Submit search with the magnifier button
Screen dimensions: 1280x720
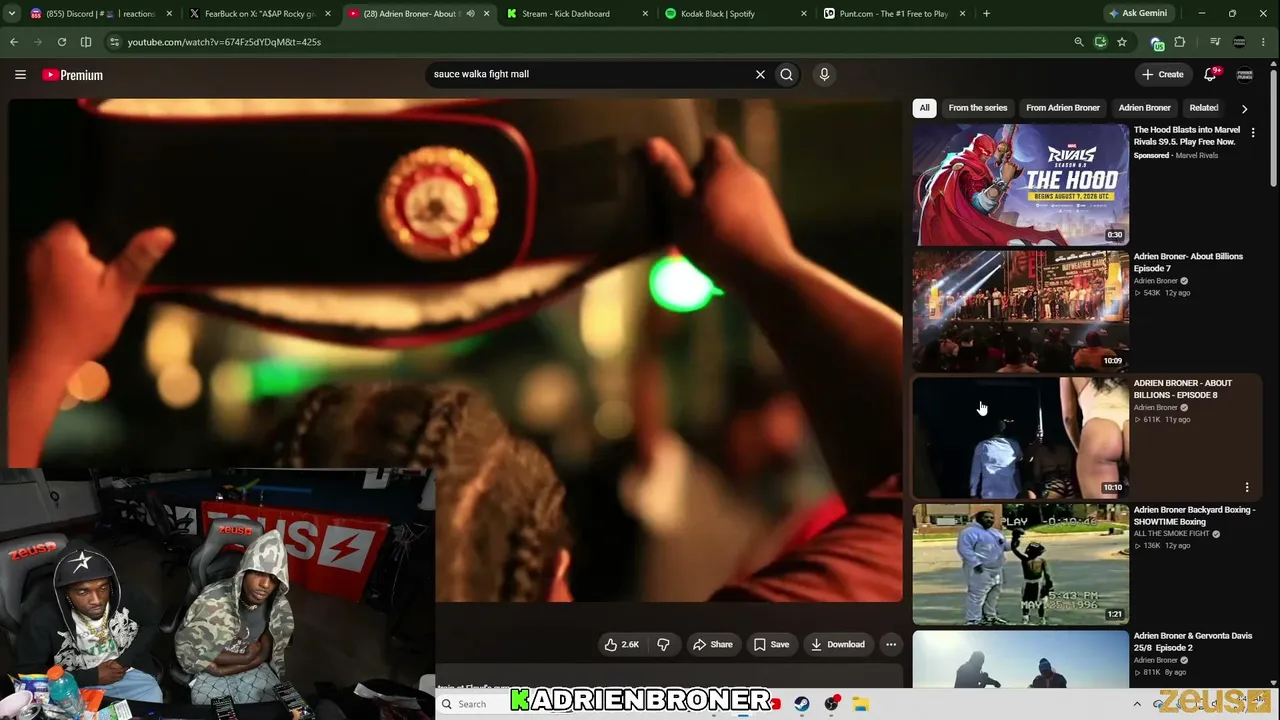787,74
